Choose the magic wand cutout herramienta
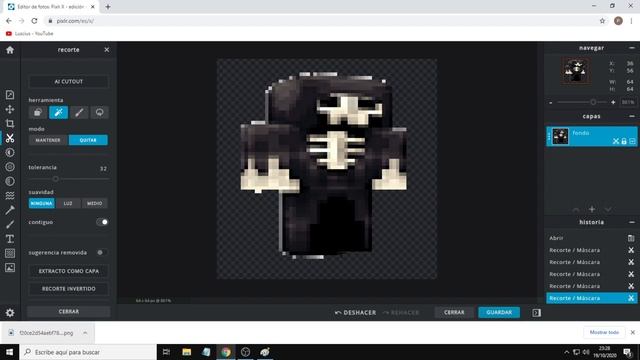The height and width of the screenshot is (360, 640). [x=58, y=112]
